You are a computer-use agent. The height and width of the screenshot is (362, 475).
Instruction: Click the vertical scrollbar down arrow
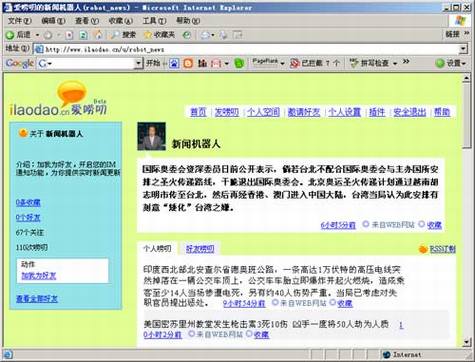click(x=466, y=342)
